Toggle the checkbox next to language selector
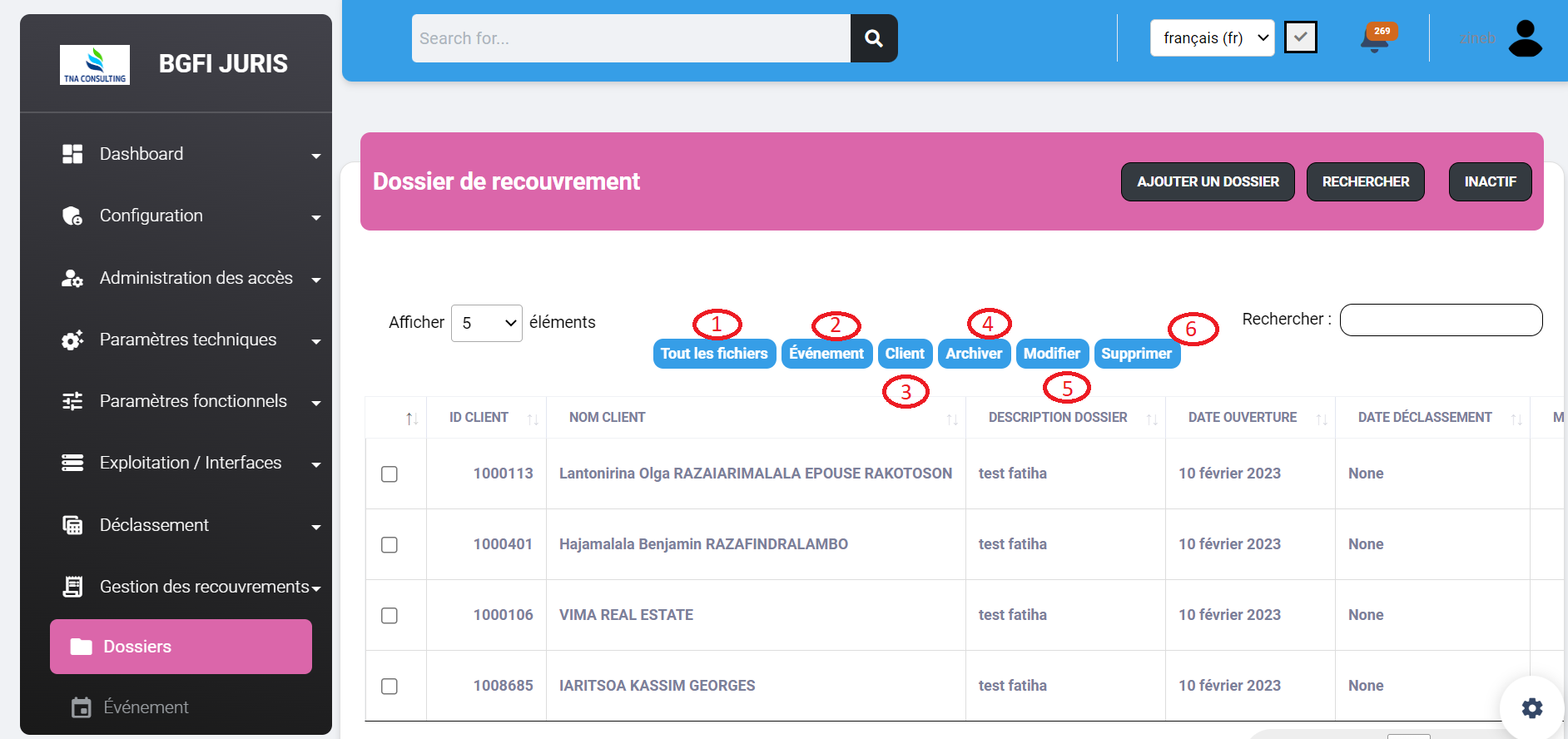This screenshot has width=1568, height=739. 1300,37
